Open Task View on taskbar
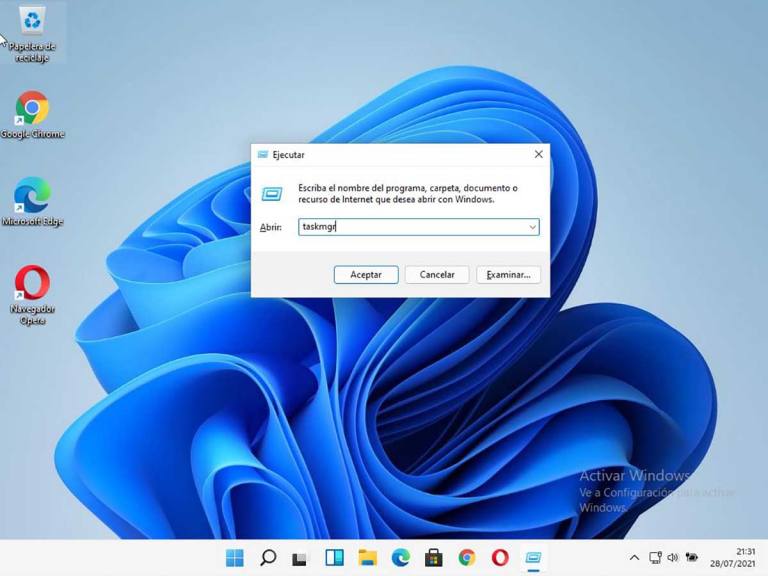The width and height of the screenshot is (768, 576). [x=300, y=558]
